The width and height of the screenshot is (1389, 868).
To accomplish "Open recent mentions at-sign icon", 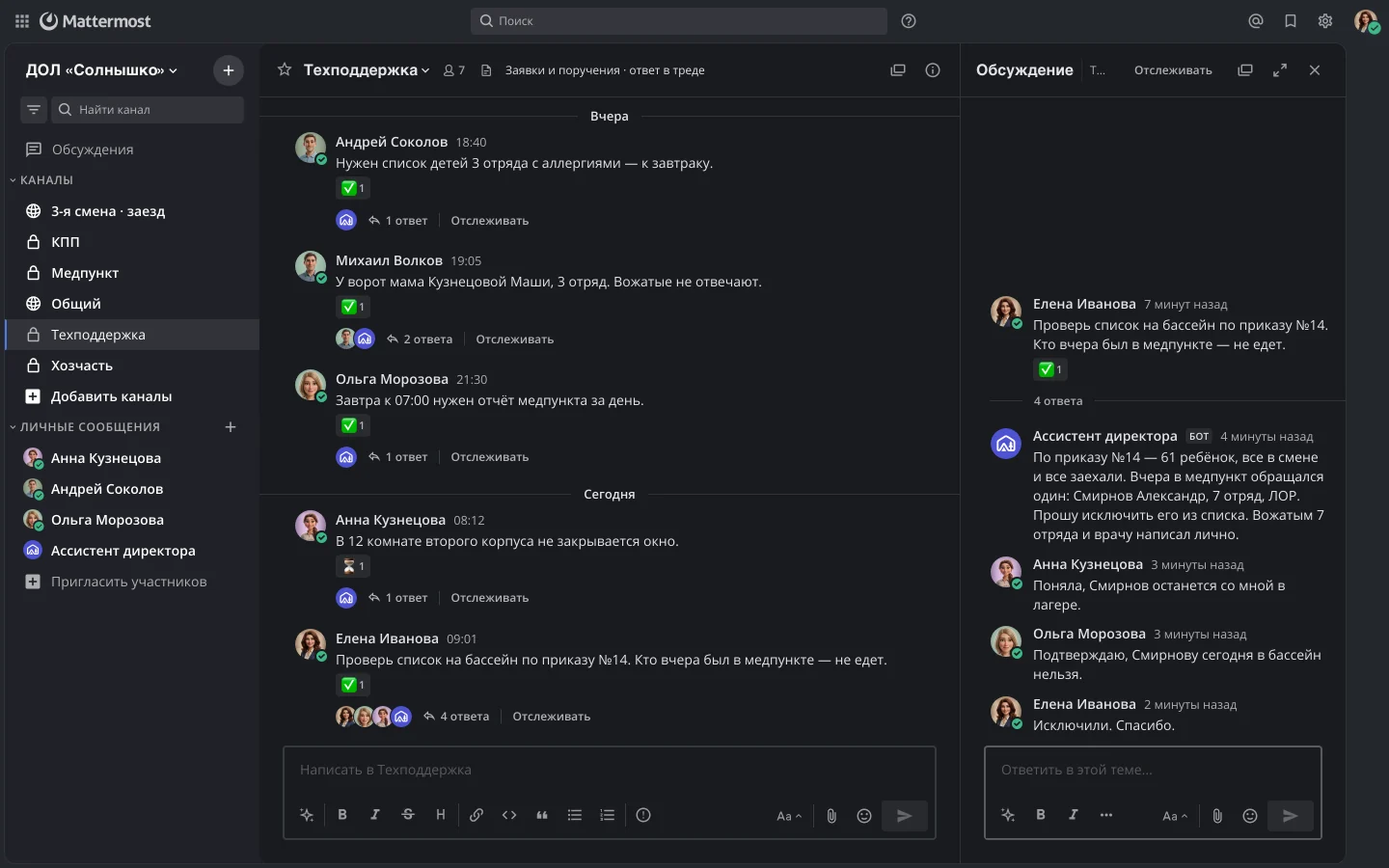I will pyautogui.click(x=1256, y=21).
